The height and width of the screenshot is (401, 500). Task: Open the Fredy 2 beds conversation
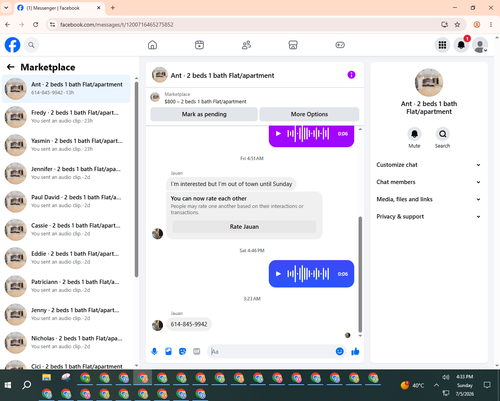click(x=66, y=117)
